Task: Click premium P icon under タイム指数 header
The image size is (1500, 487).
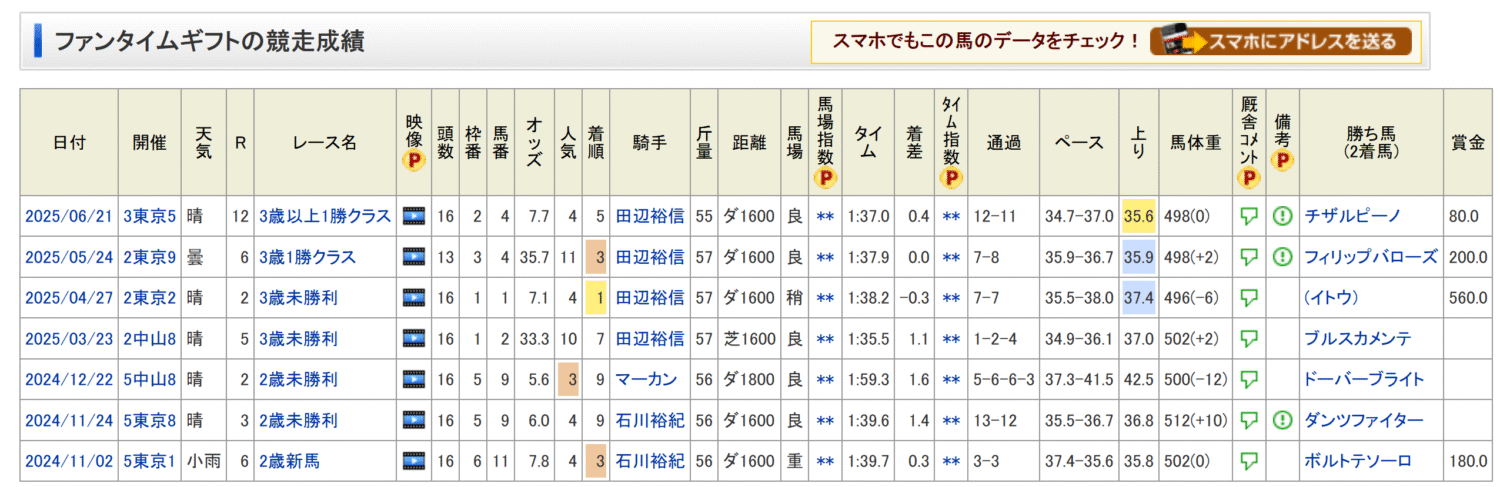Action: click(x=951, y=179)
